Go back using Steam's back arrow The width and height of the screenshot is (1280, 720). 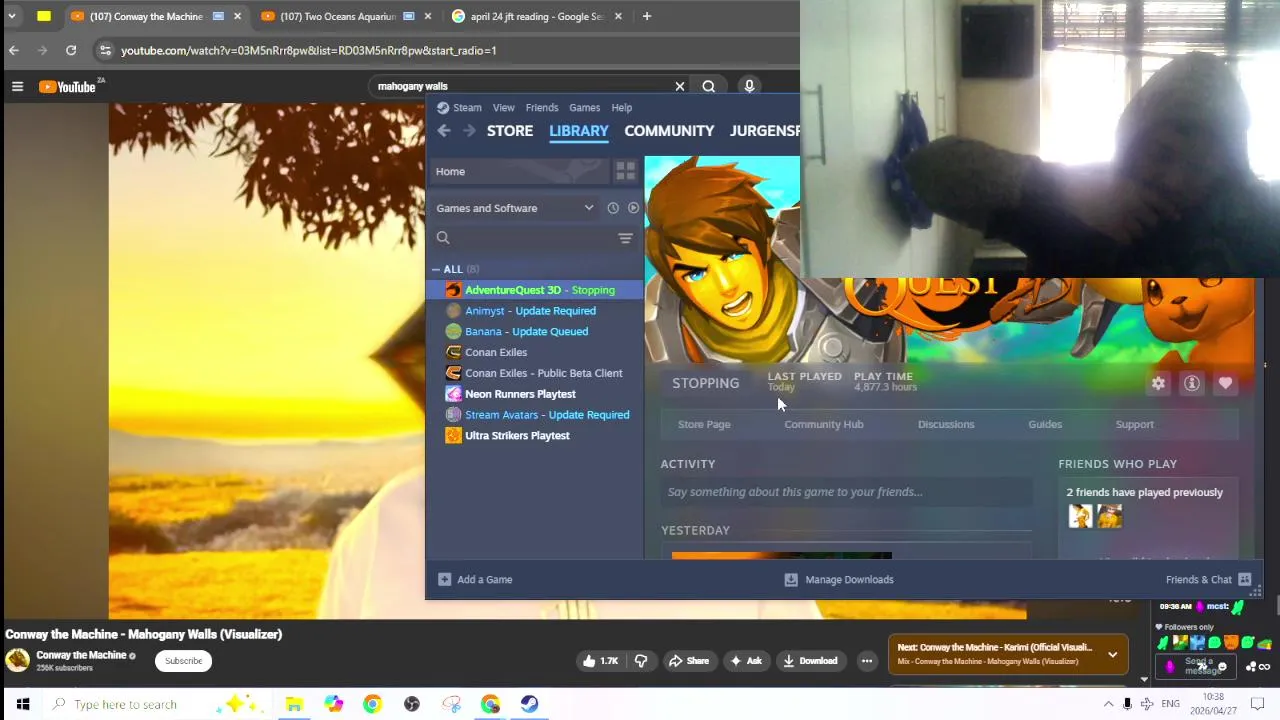pos(444,131)
